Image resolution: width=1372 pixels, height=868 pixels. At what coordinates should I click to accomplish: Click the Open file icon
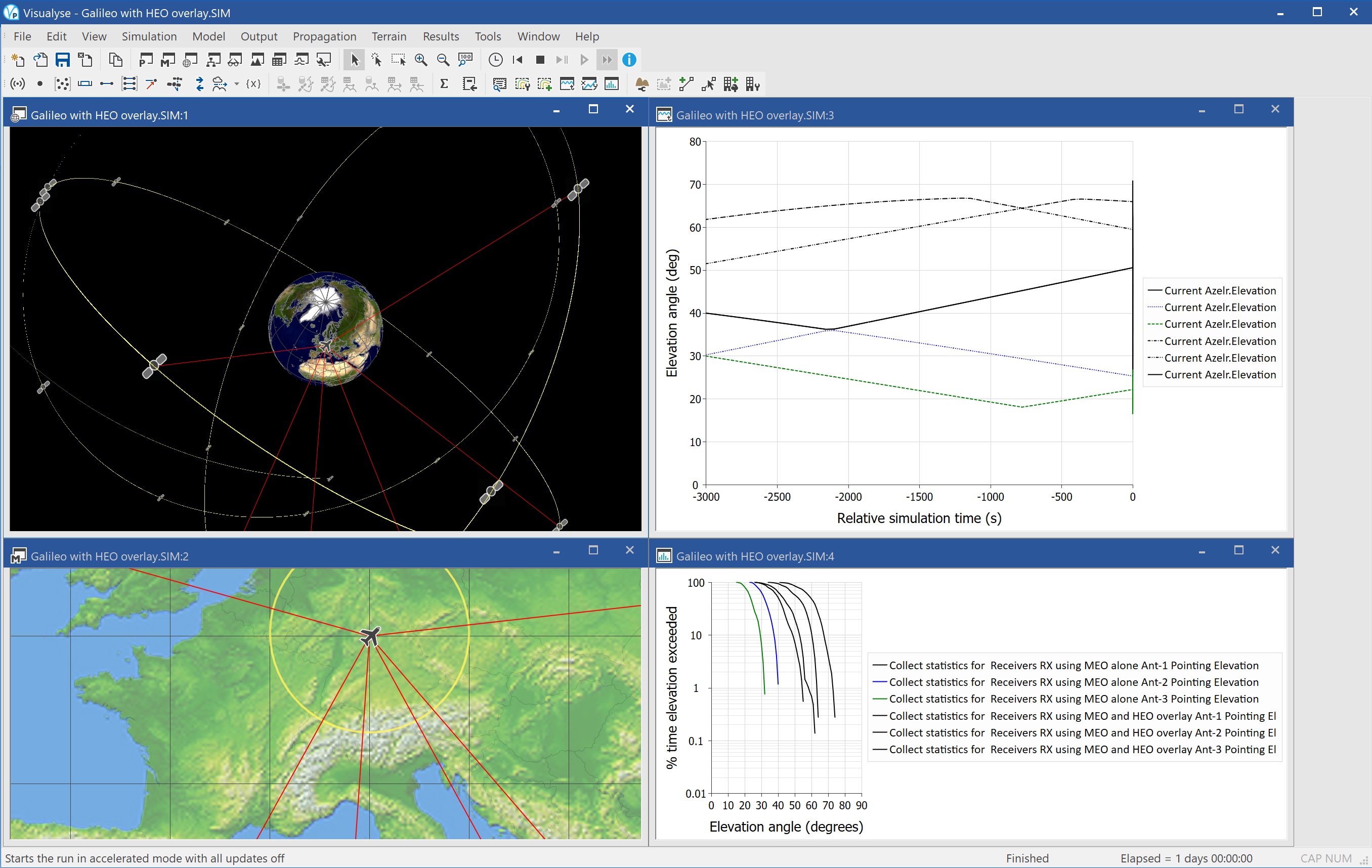click(40, 60)
